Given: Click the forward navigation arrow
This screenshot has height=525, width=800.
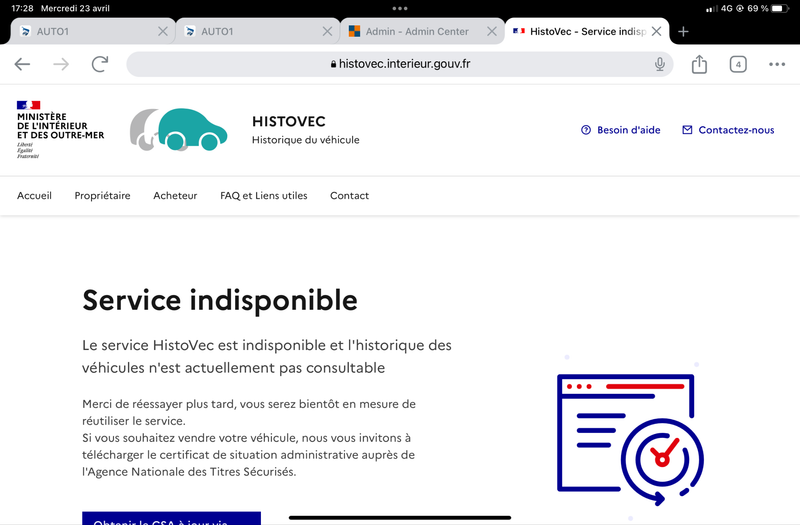Looking at the screenshot, I should click(x=61, y=64).
